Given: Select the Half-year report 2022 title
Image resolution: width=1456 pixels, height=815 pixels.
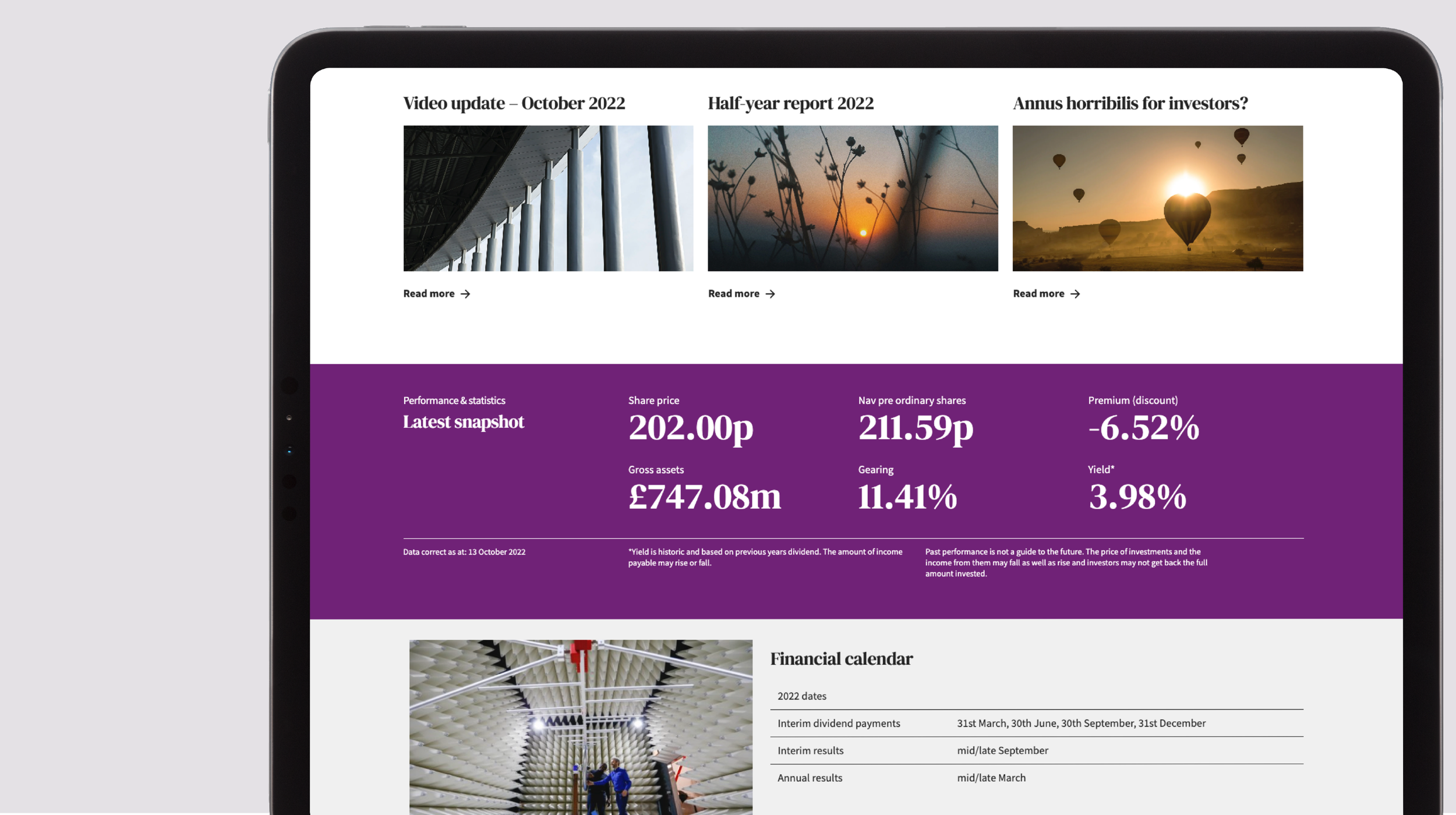Looking at the screenshot, I should click(790, 104).
